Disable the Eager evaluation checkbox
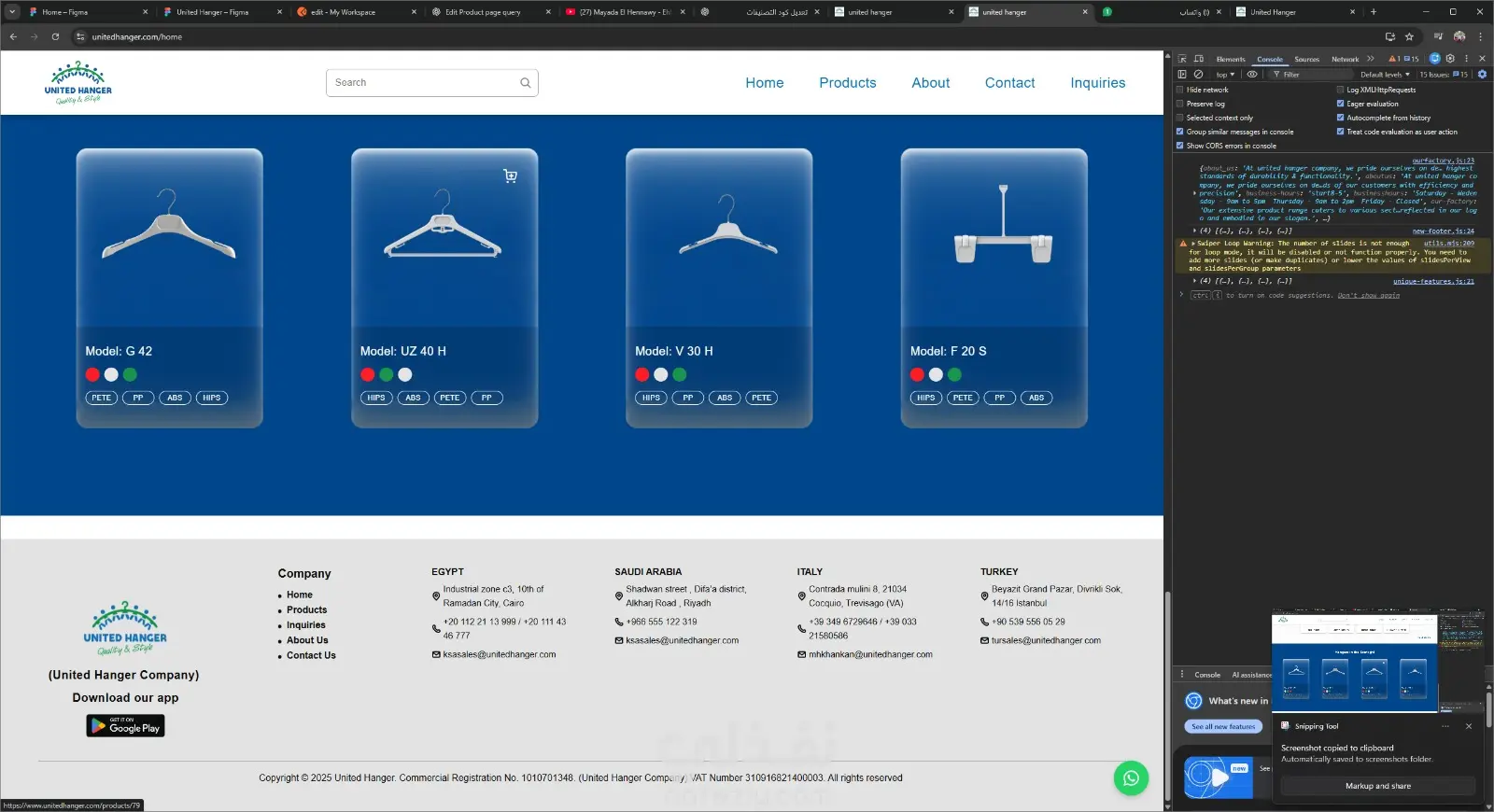This screenshot has height=812, width=1494. 1340,104
